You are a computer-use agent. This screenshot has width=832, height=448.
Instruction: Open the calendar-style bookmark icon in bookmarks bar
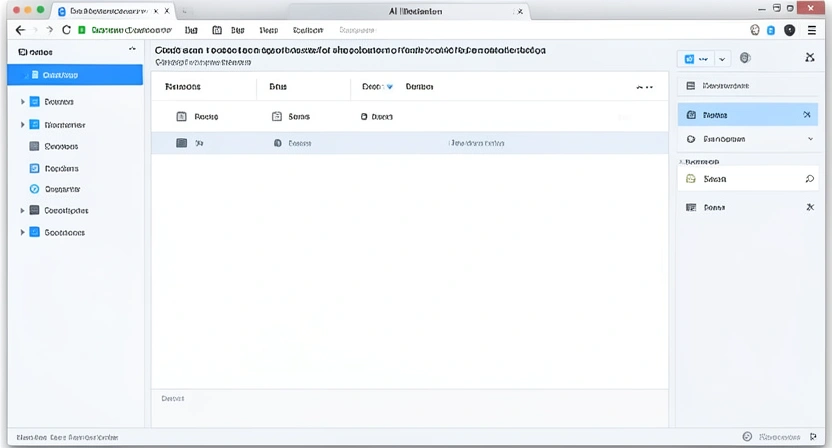[x=217, y=30]
